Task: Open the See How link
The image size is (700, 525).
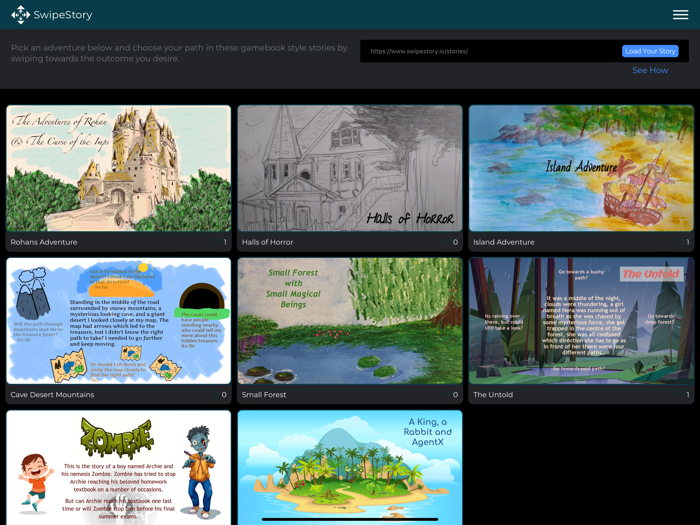Action: click(650, 70)
